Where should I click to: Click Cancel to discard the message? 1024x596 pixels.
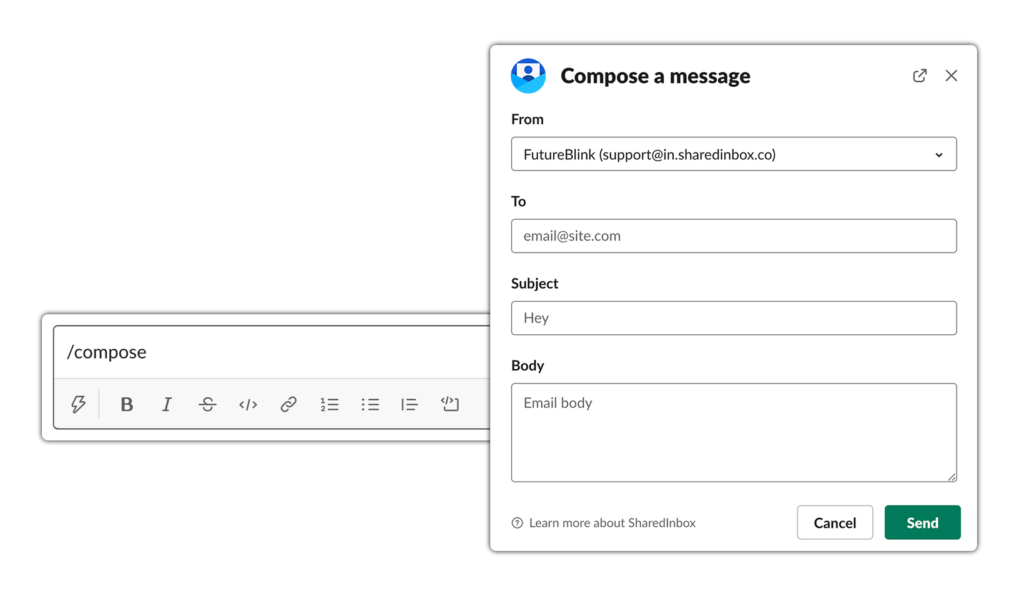point(834,522)
